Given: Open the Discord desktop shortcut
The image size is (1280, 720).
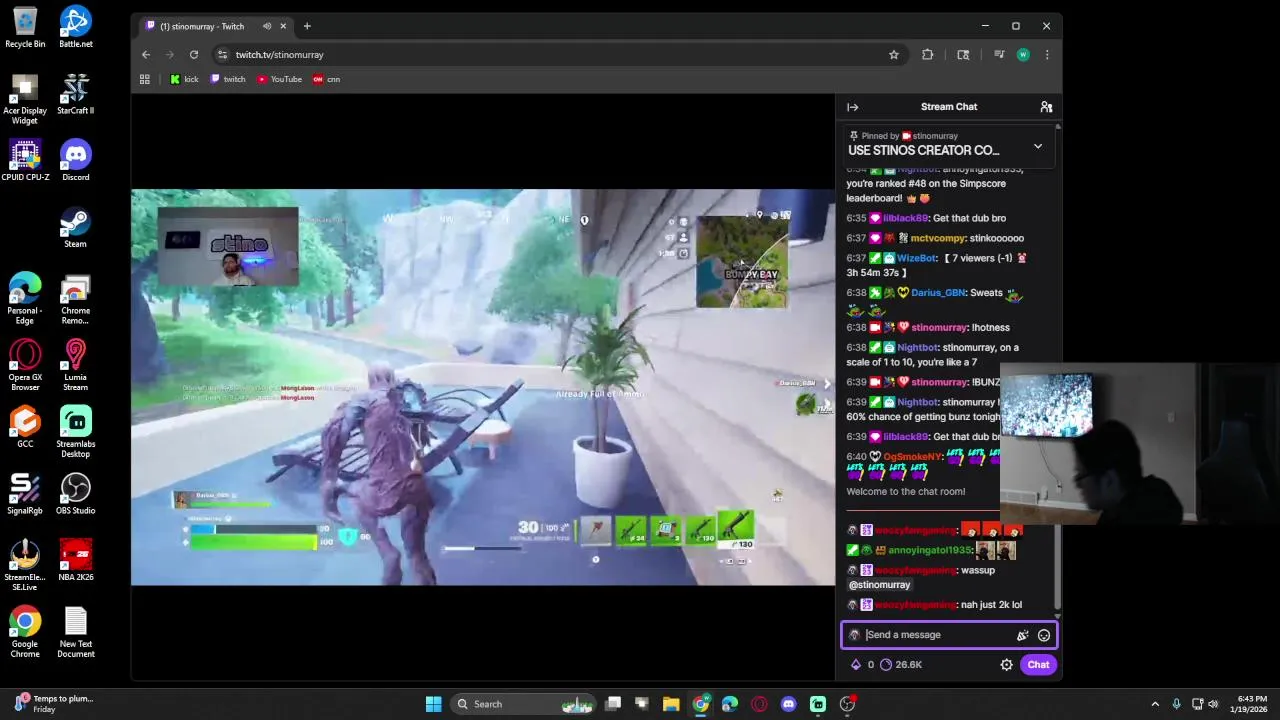Looking at the screenshot, I should [x=75, y=160].
